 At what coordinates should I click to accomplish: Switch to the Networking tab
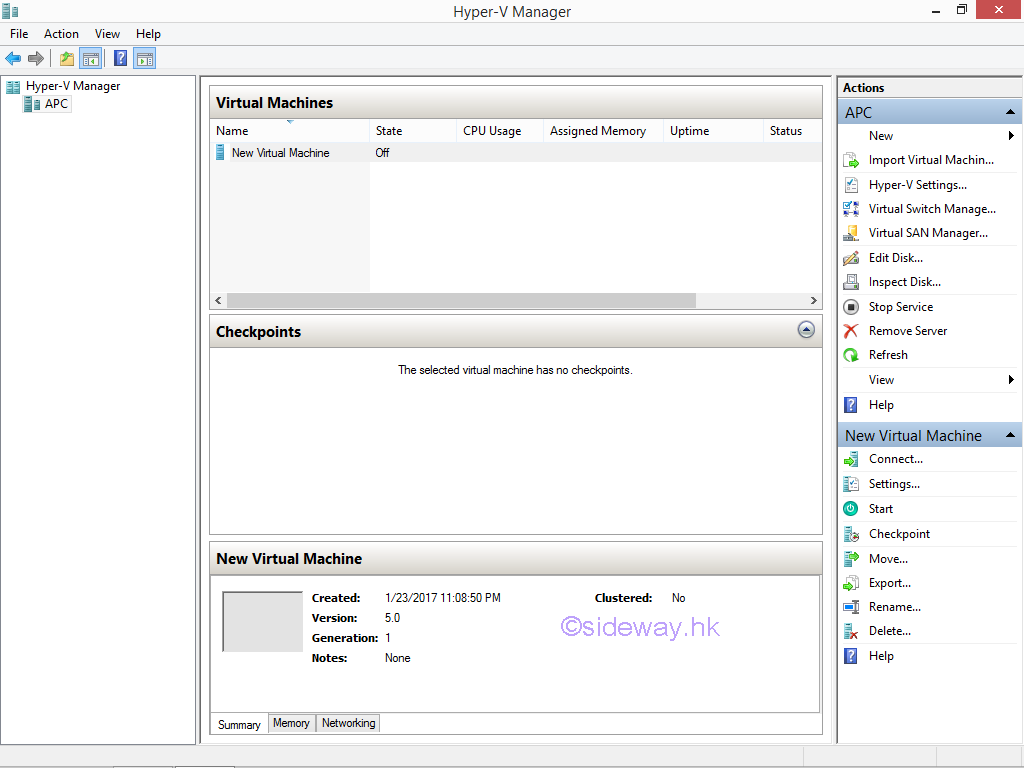tap(348, 723)
